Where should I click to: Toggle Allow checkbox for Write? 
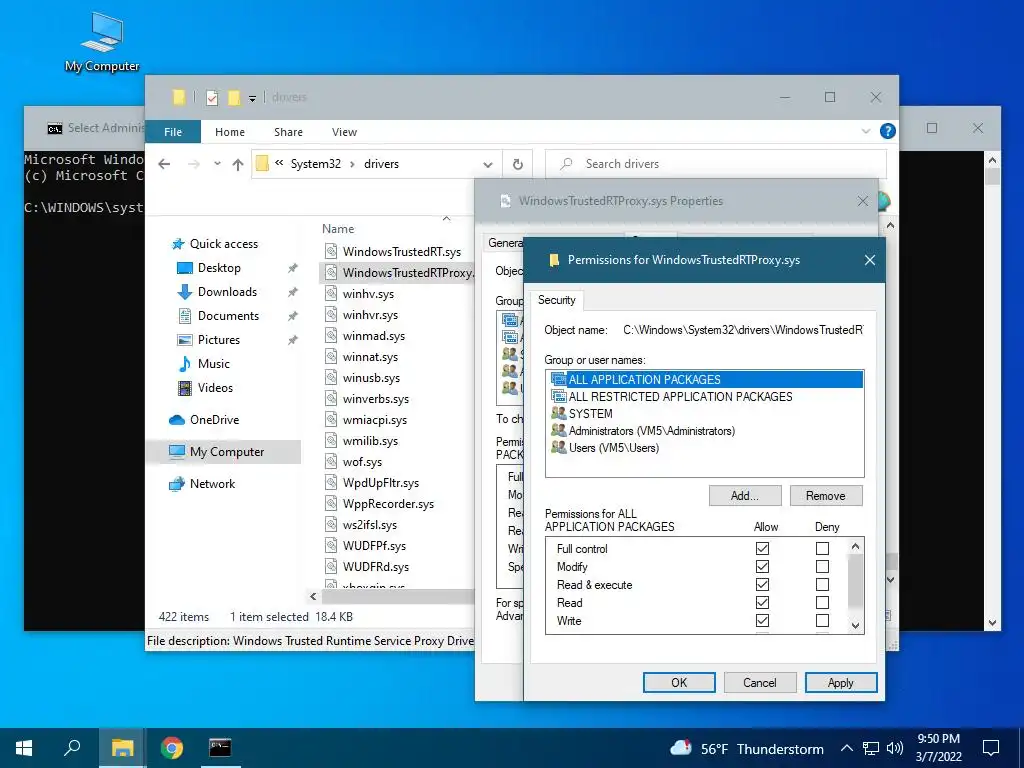[762, 621]
